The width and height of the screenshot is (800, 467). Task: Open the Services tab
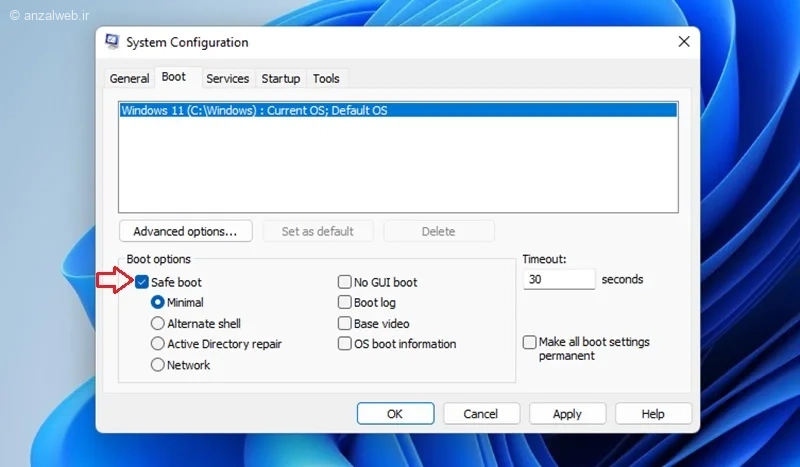228,79
